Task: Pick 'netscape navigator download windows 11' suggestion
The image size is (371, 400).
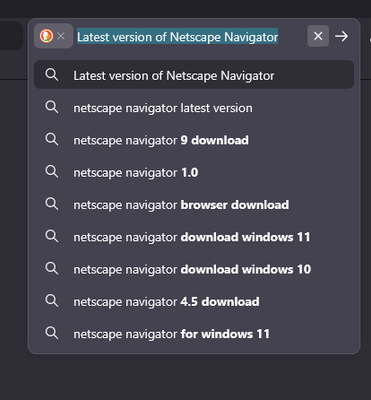Action: click(194, 237)
